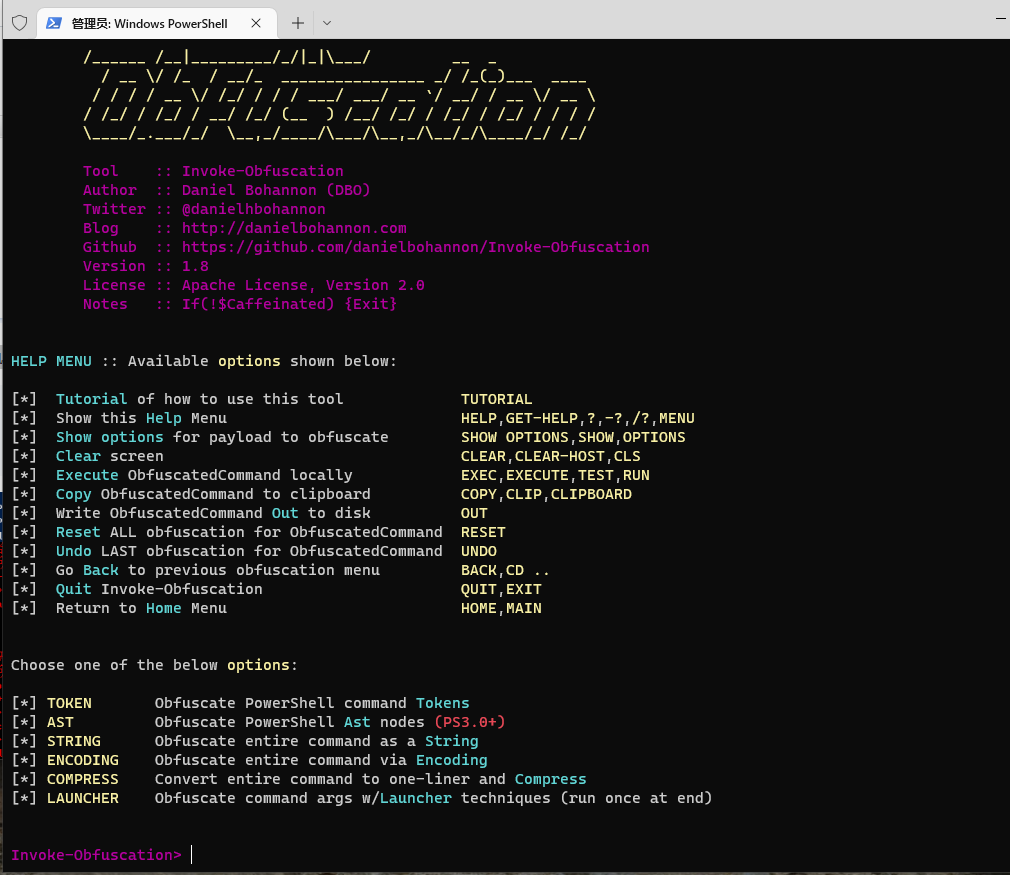Click the red (PS3.0+) note
Screen dimensions: 1010x875
pyautogui.click(x=470, y=722)
